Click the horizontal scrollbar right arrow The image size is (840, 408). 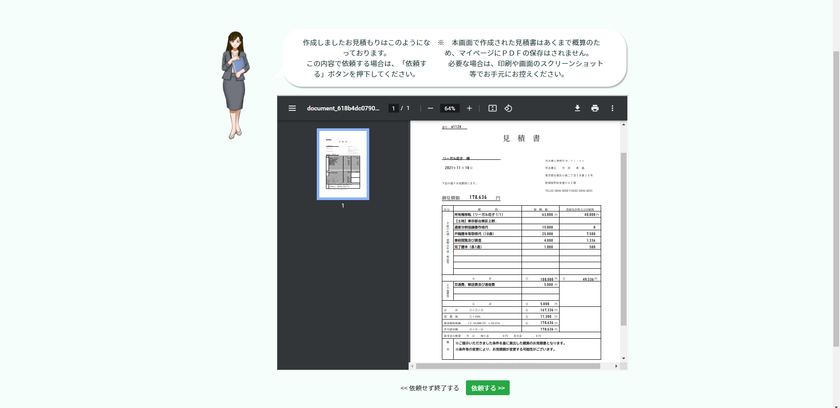[x=616, y=366]
